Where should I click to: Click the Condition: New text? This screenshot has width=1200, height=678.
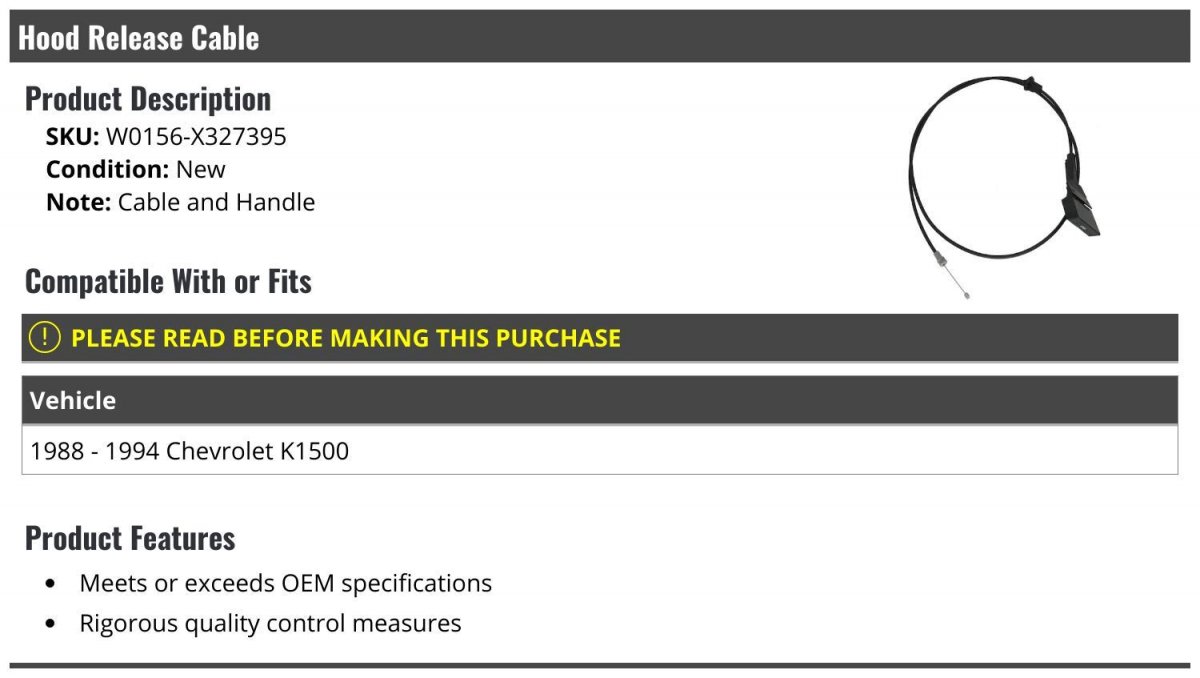click(136, 169)
